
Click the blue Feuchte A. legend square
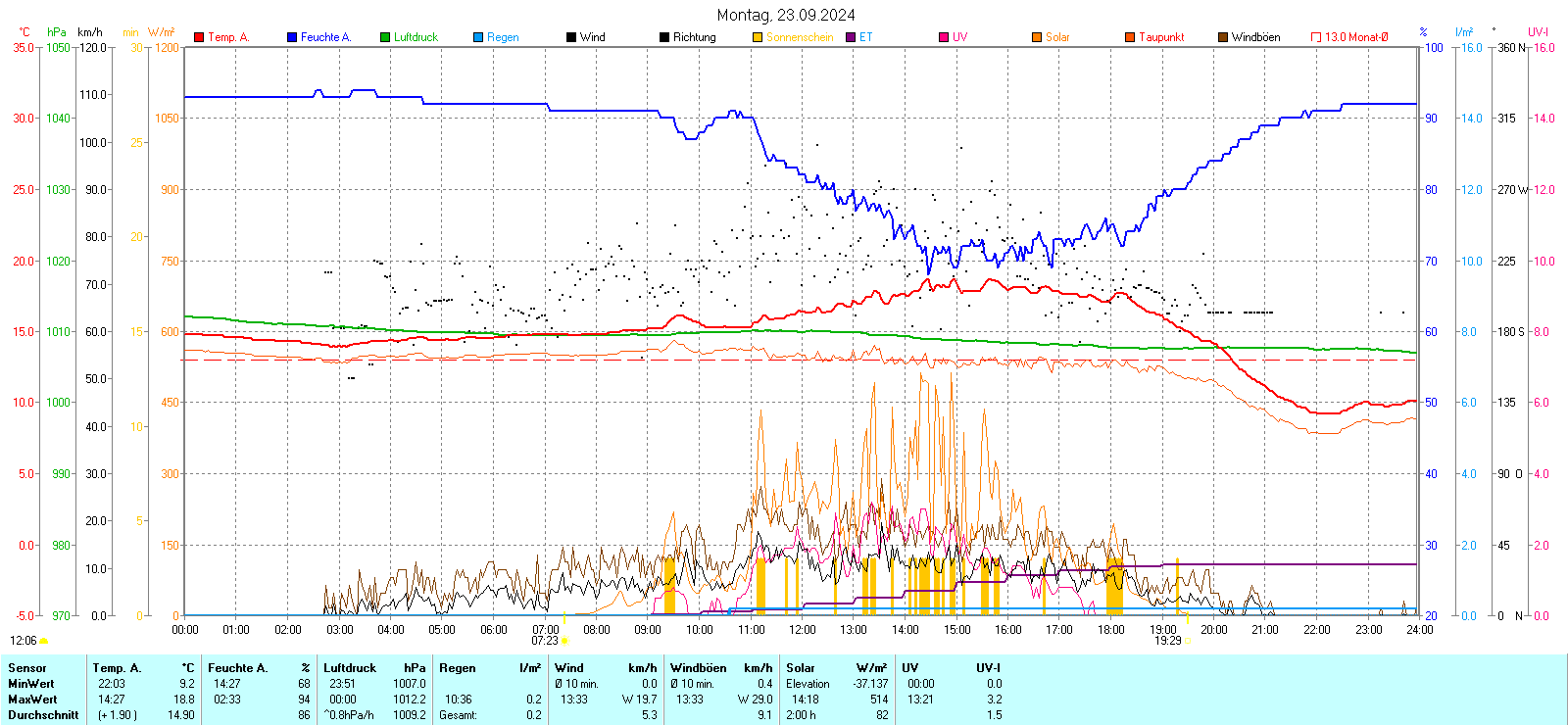[292, 37]
